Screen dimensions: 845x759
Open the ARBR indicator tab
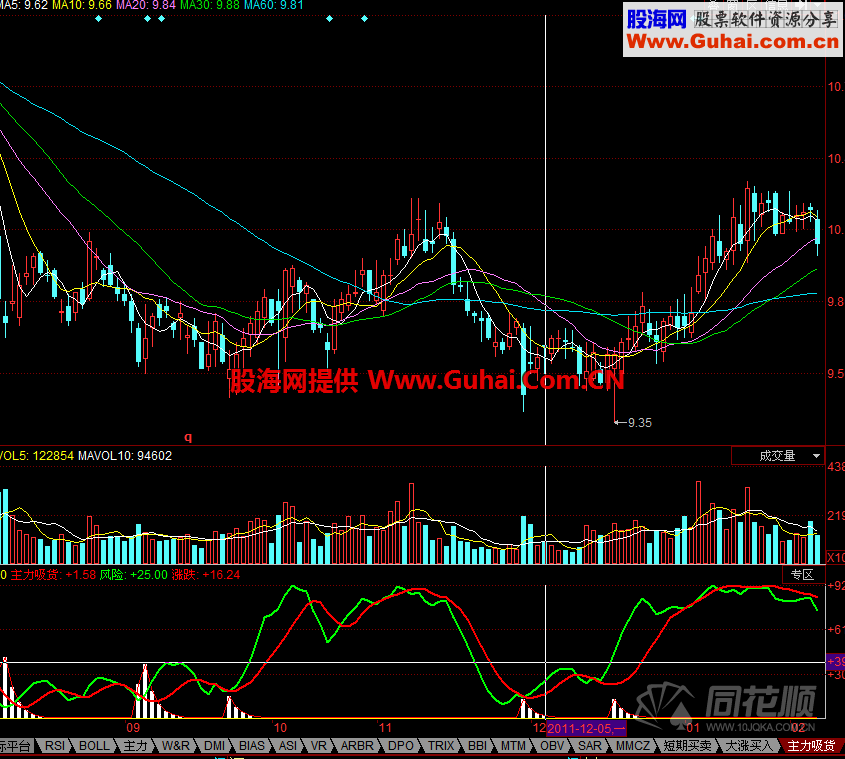point(357,746)
